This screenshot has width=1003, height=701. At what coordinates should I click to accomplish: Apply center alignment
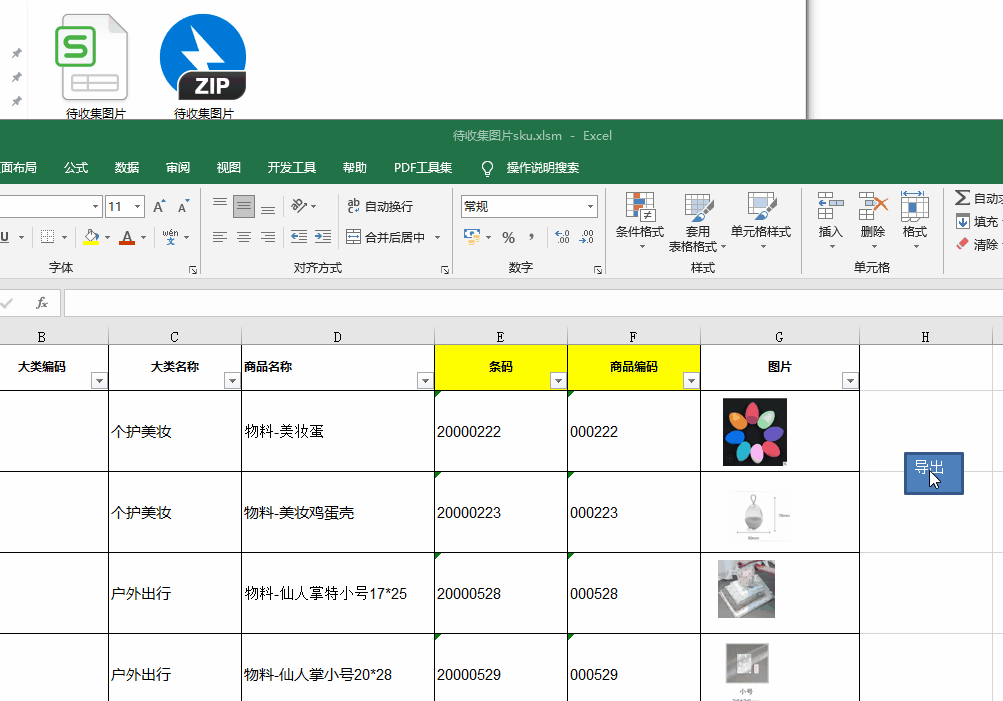243,237
